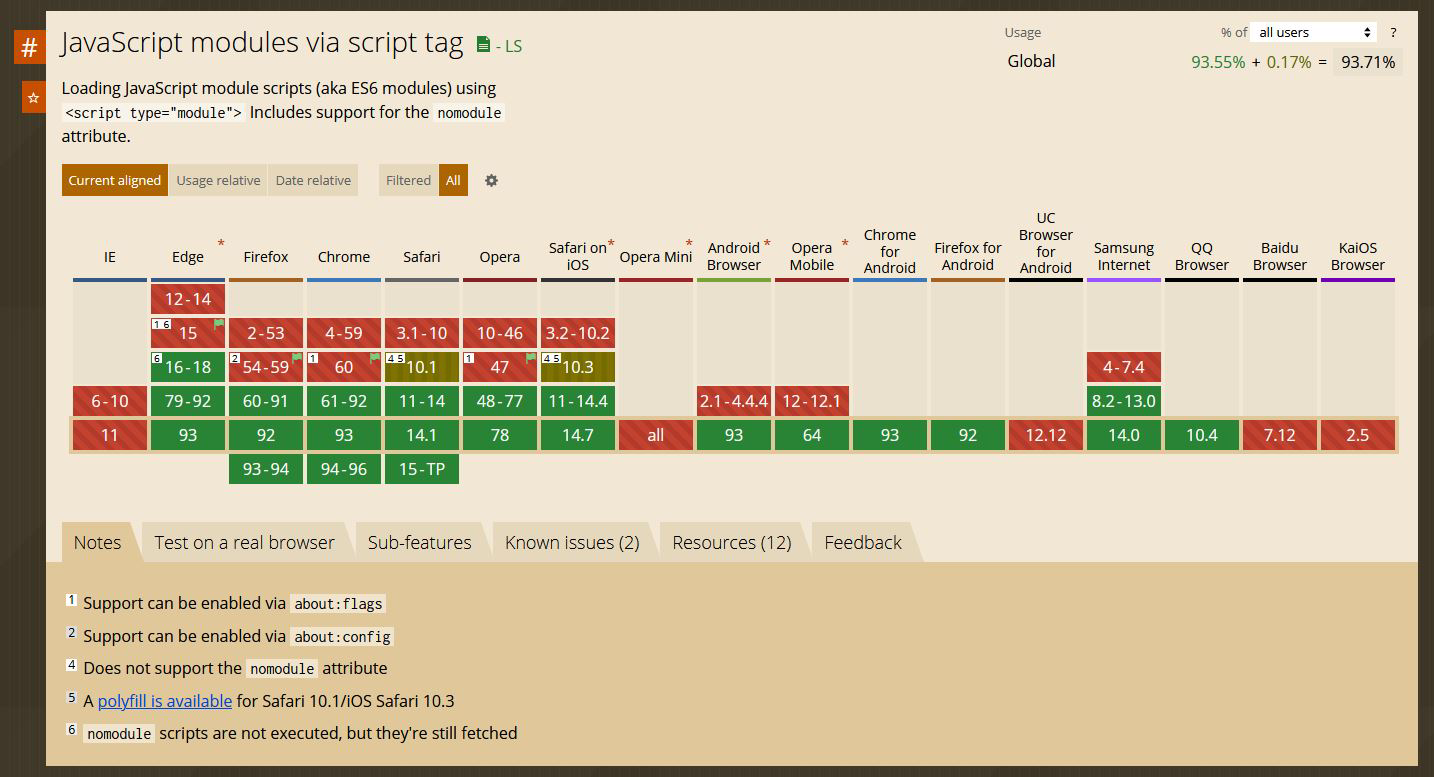Click Opera Mobile 64 cell
The height and width of the screenshot is (777, 1434).
coord(812,435)
